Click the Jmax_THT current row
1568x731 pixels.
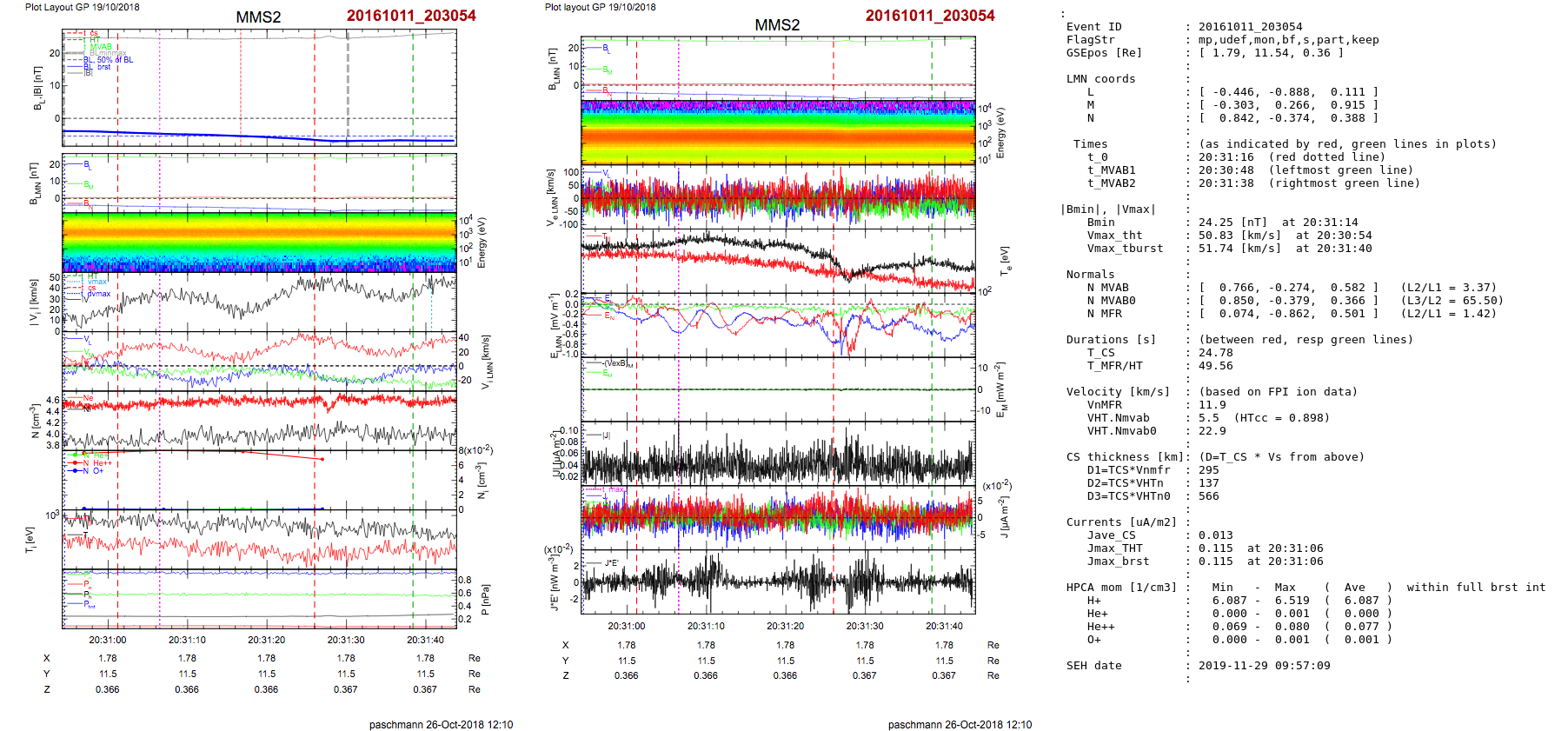1260,548
